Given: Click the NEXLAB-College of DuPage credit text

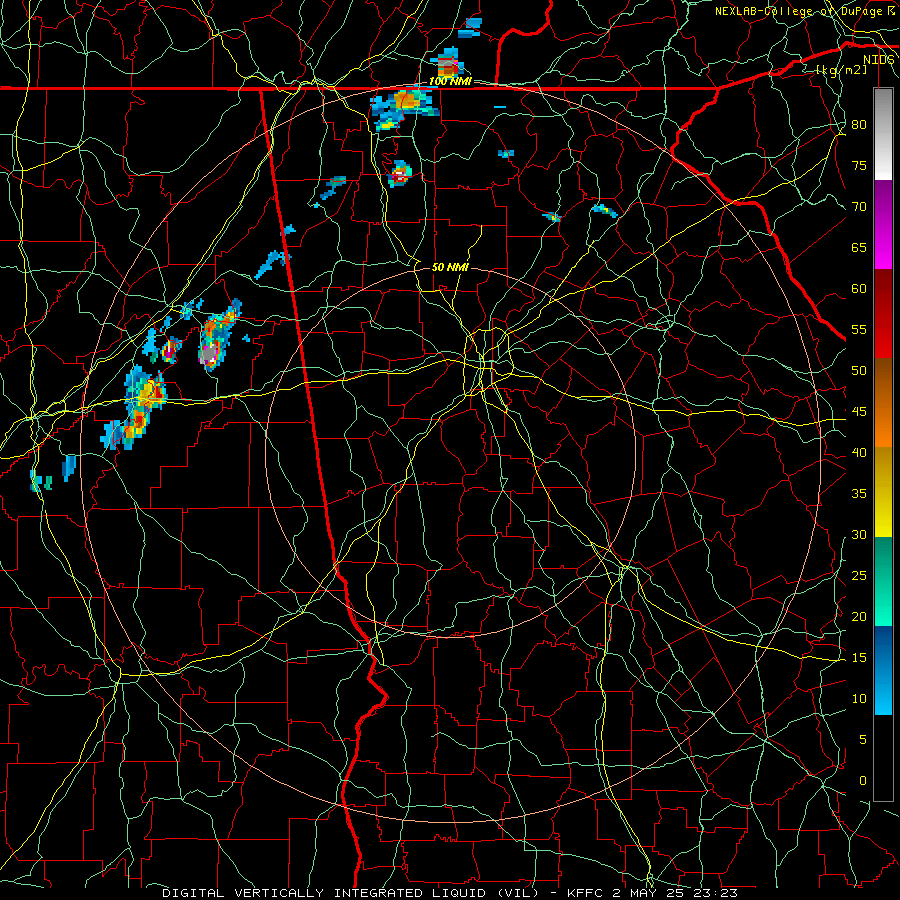Looking at the screenshot, I should click(804, 11).
